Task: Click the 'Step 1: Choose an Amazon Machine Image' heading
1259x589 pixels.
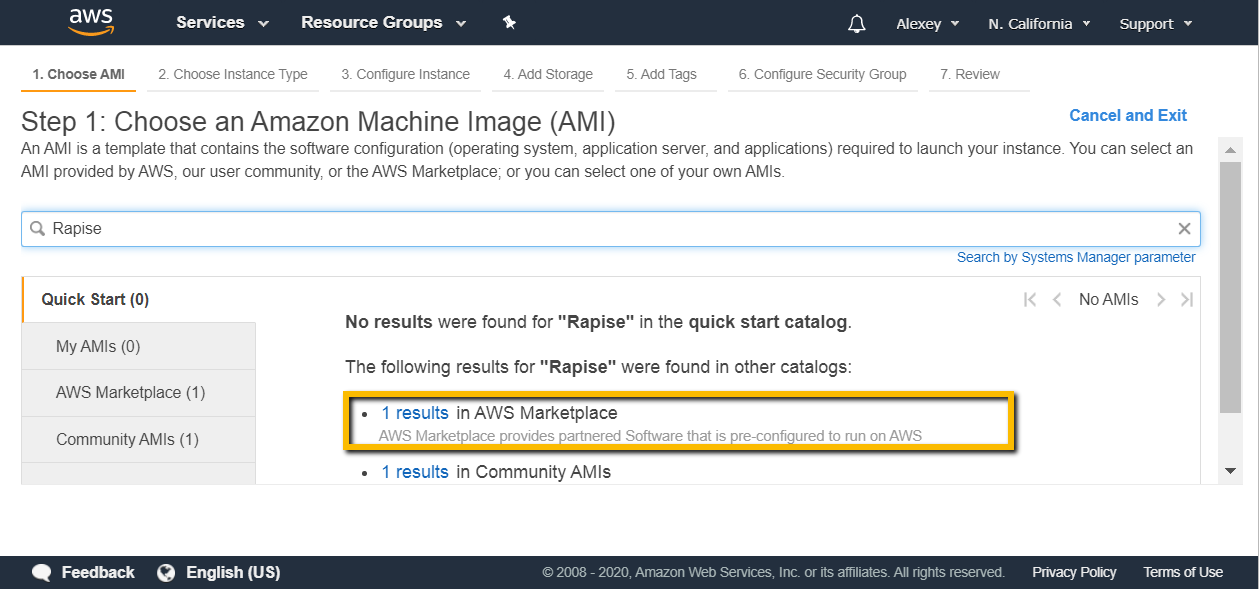Action: pos(318,123)
